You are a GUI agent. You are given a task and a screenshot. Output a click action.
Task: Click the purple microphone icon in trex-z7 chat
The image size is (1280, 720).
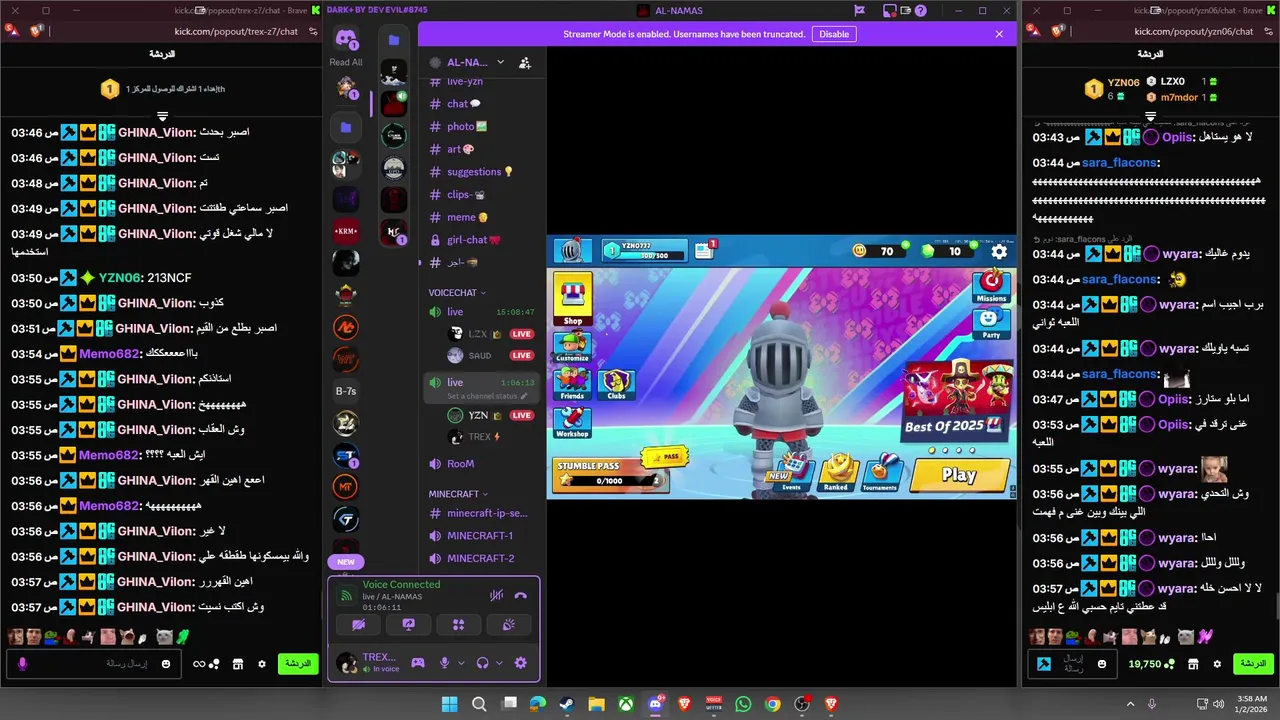pyautogui.click(x=22, y=663)
